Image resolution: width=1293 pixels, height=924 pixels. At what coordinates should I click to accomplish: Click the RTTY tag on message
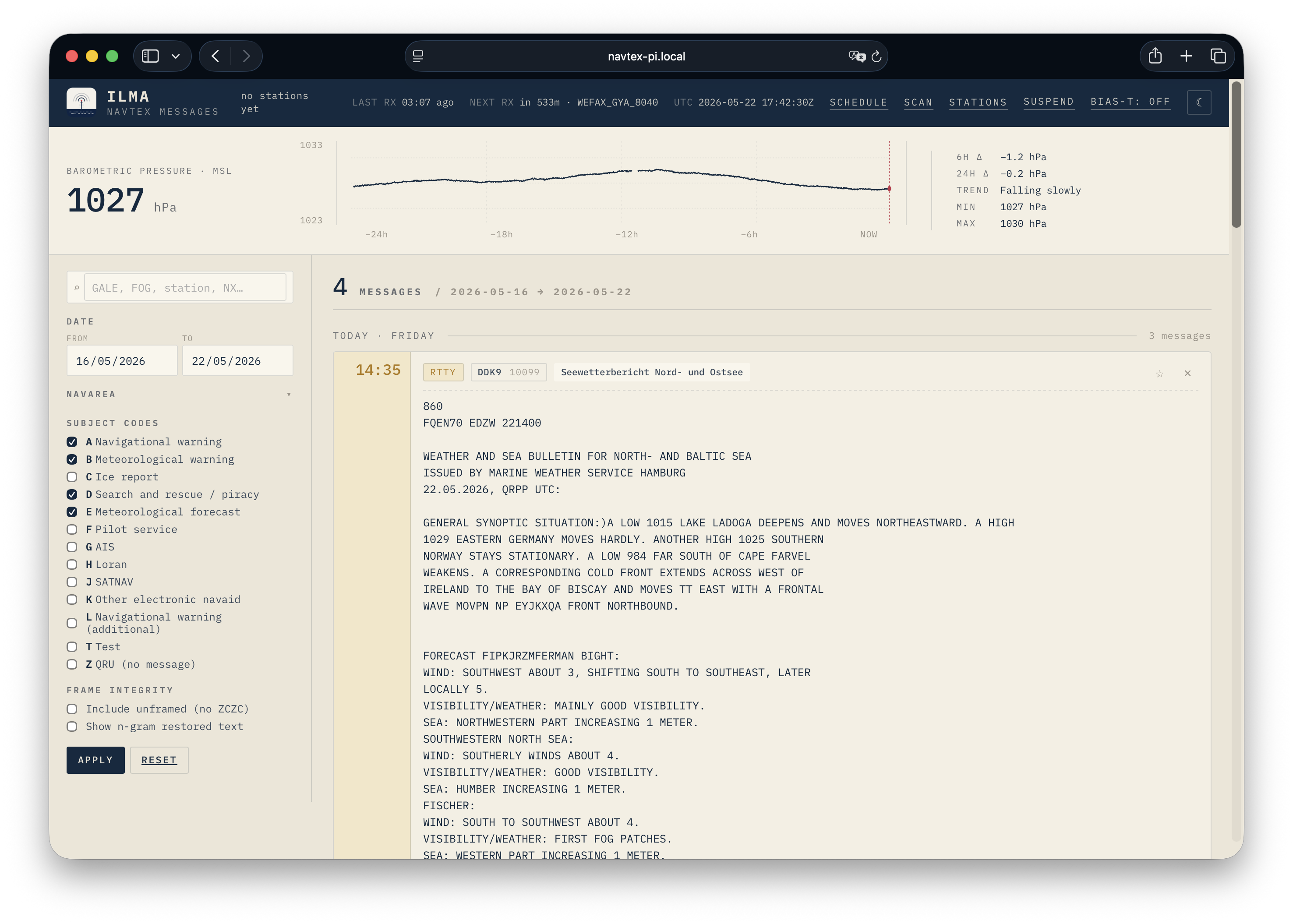(443, 372)
